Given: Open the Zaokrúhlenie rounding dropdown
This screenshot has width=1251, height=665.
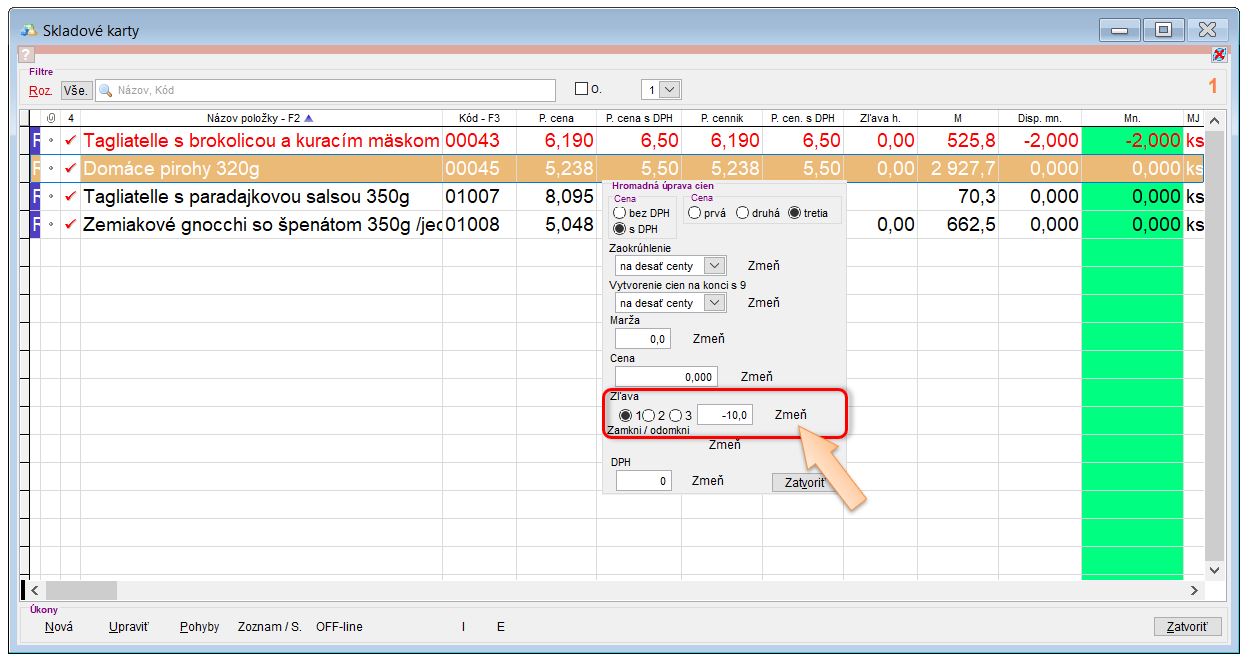Looking at the screenshot, I should [x=714, y=266].
